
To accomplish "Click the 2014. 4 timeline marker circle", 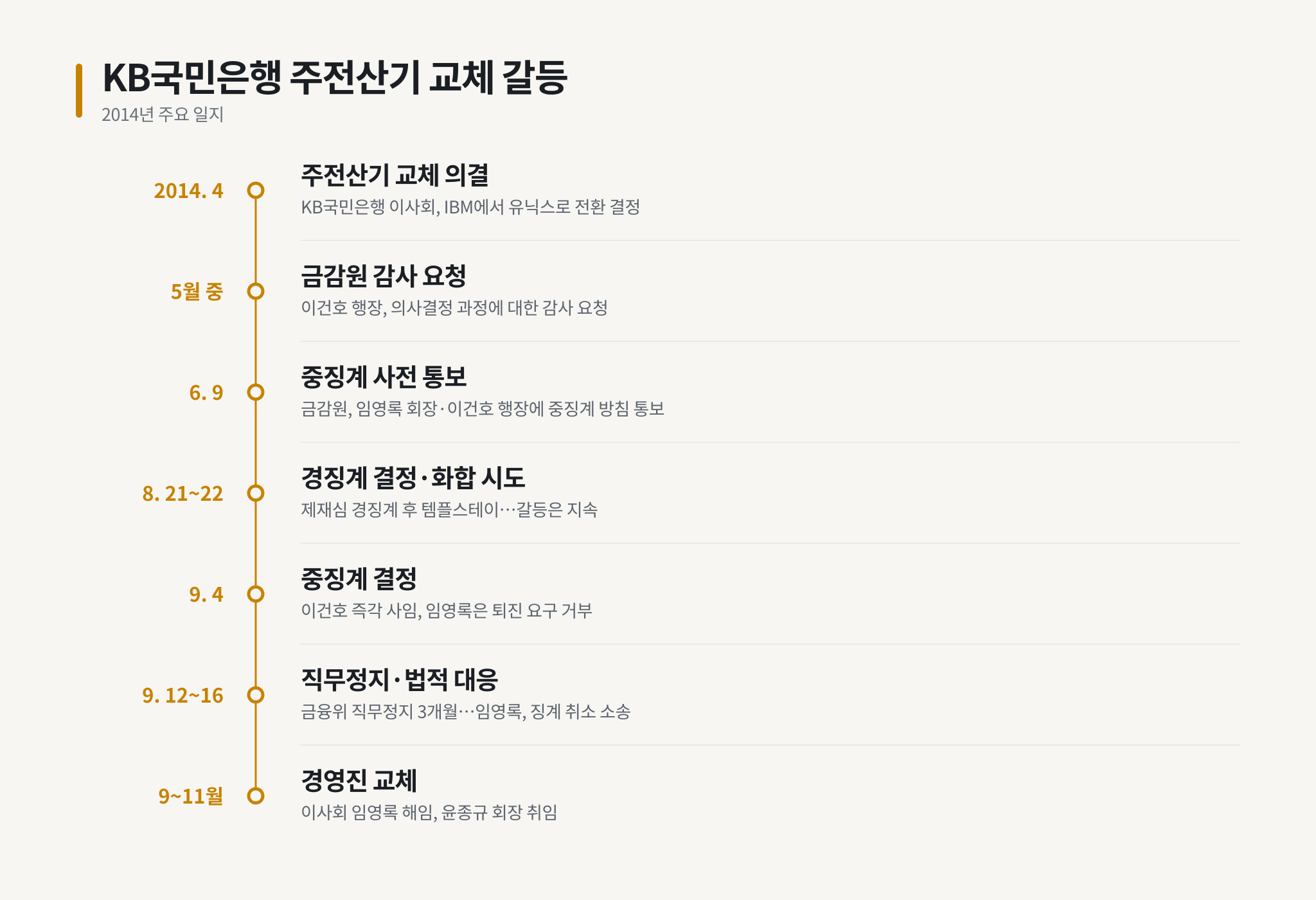I will pos(256,190).
